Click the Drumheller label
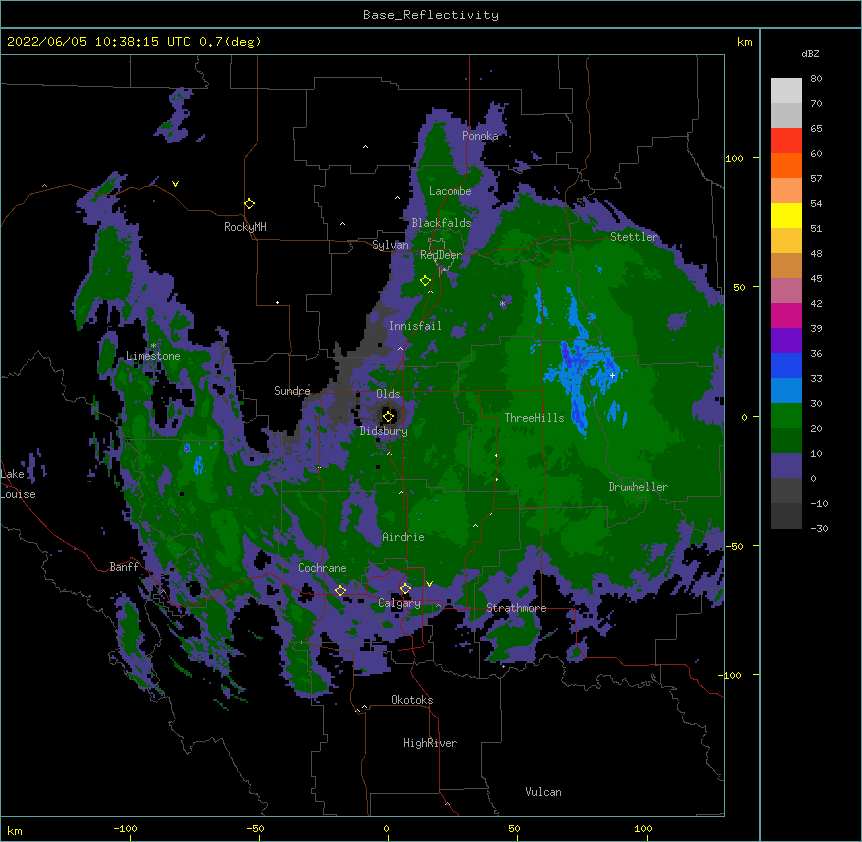The image size is (862, 842). pyautogui.click(x=638, y=487)
